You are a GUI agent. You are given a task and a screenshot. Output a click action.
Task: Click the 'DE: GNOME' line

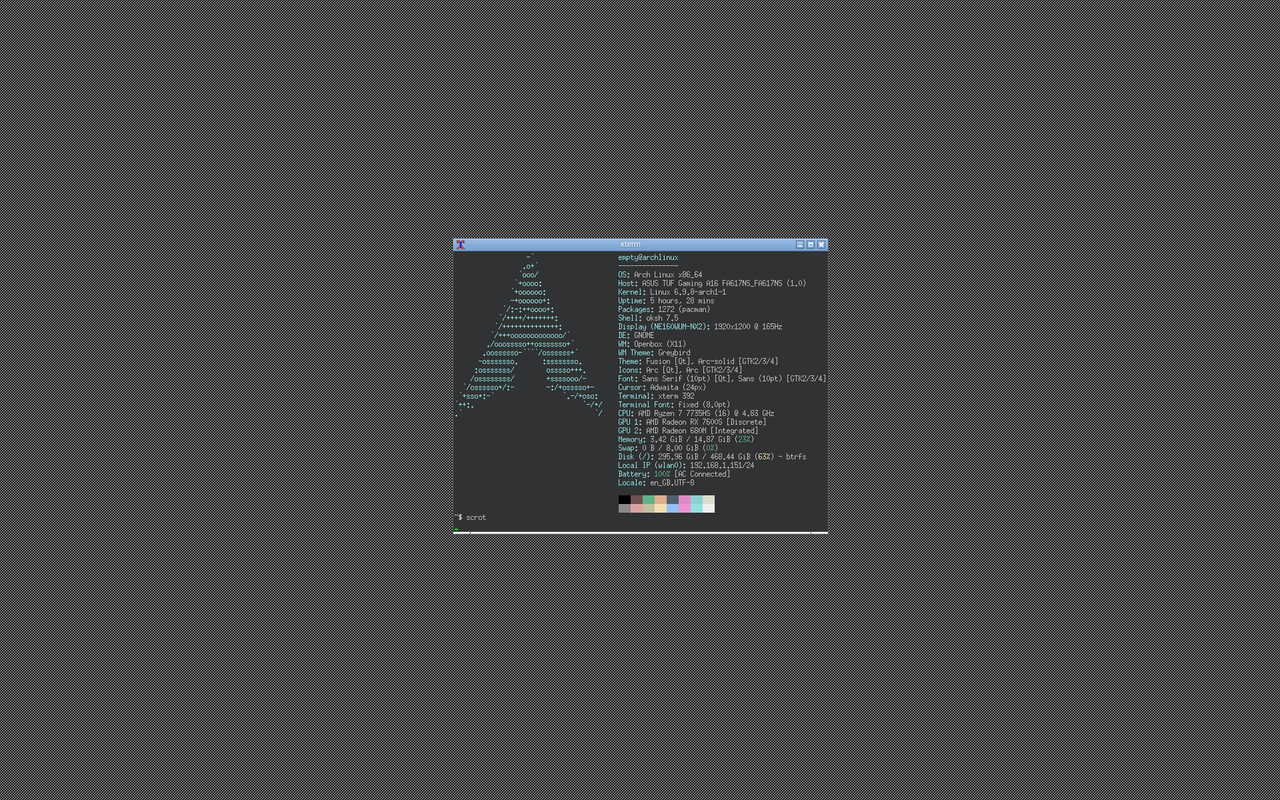[x=636, y=335]
